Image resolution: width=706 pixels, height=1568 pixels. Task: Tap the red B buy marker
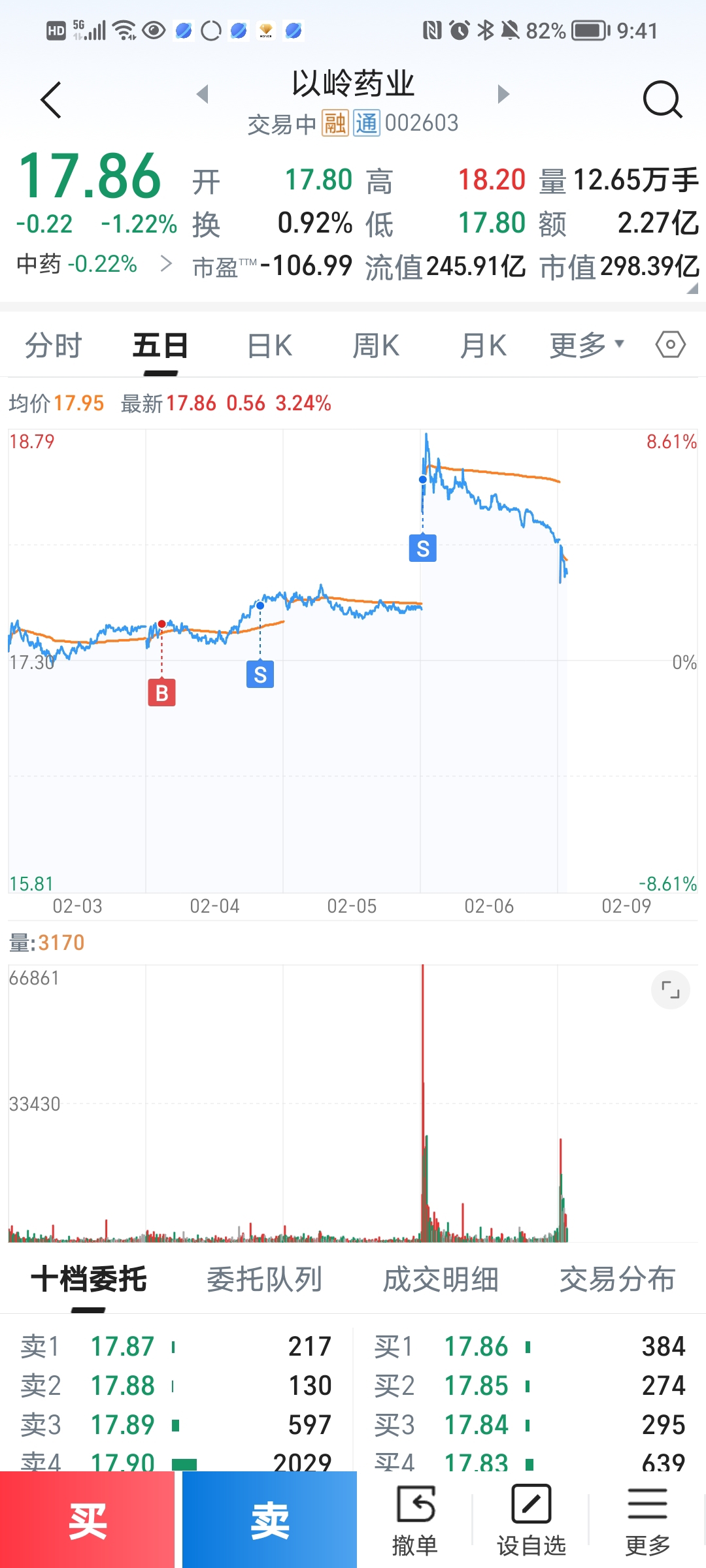pyautogui.click(x=161, y=693)
